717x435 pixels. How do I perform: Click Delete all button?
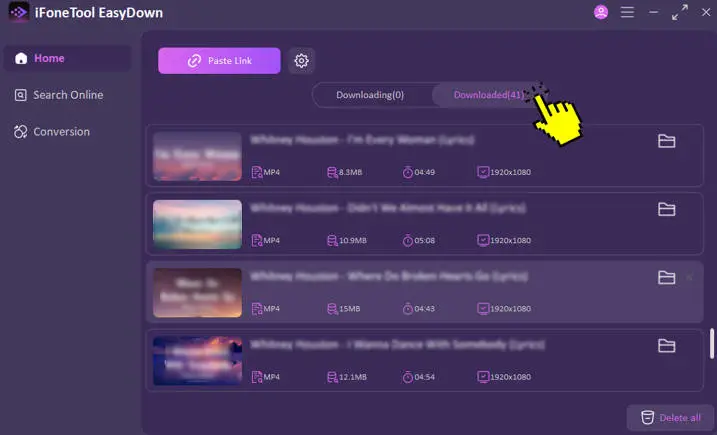pyautogui.click(x=670, y=418)
